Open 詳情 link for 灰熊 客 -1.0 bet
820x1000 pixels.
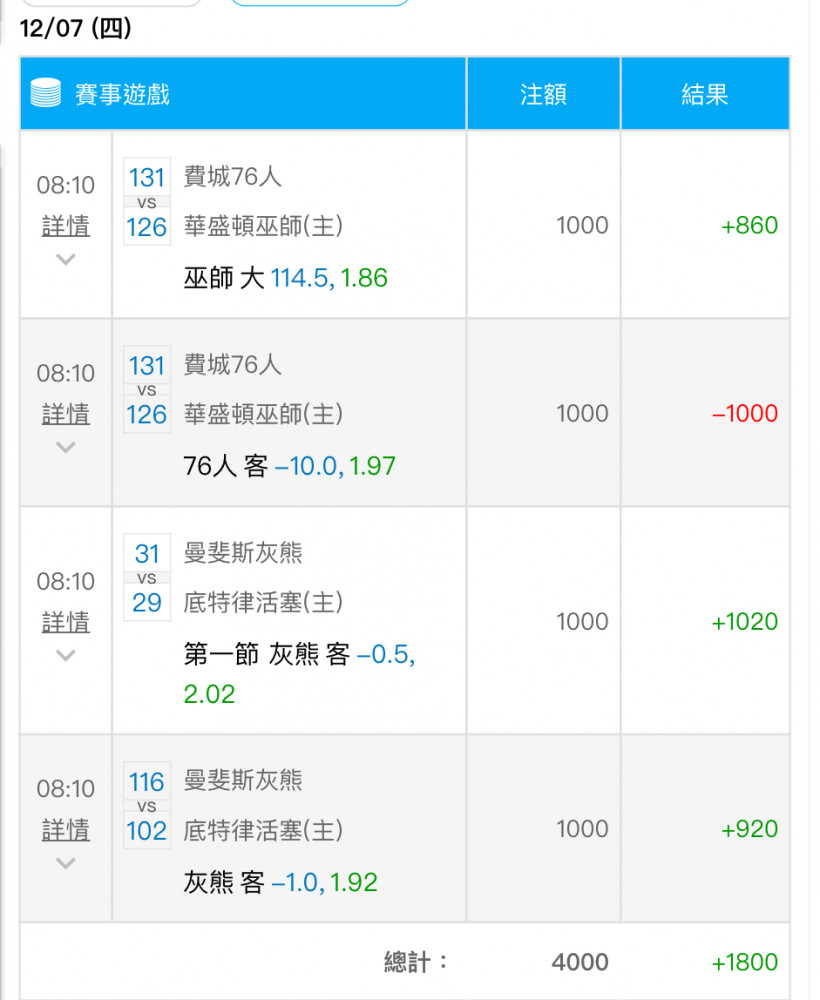tap(66, 830)
